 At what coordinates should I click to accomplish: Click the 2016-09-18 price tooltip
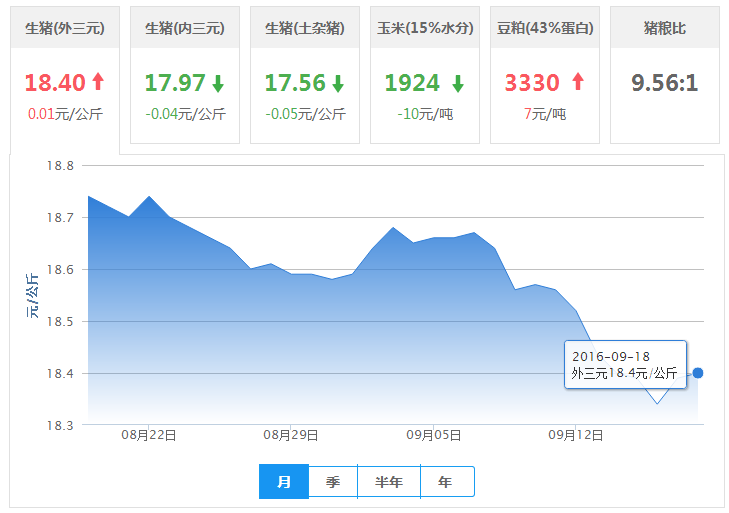[625, 365]
